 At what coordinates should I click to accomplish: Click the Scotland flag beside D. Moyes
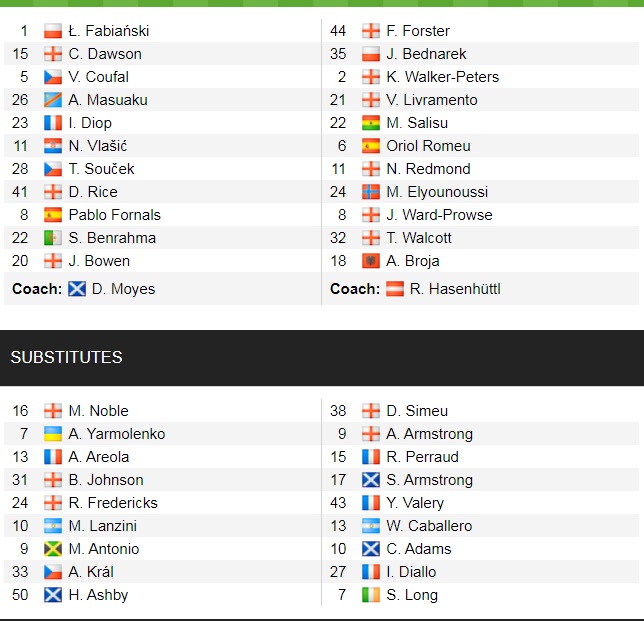(77, 289)
